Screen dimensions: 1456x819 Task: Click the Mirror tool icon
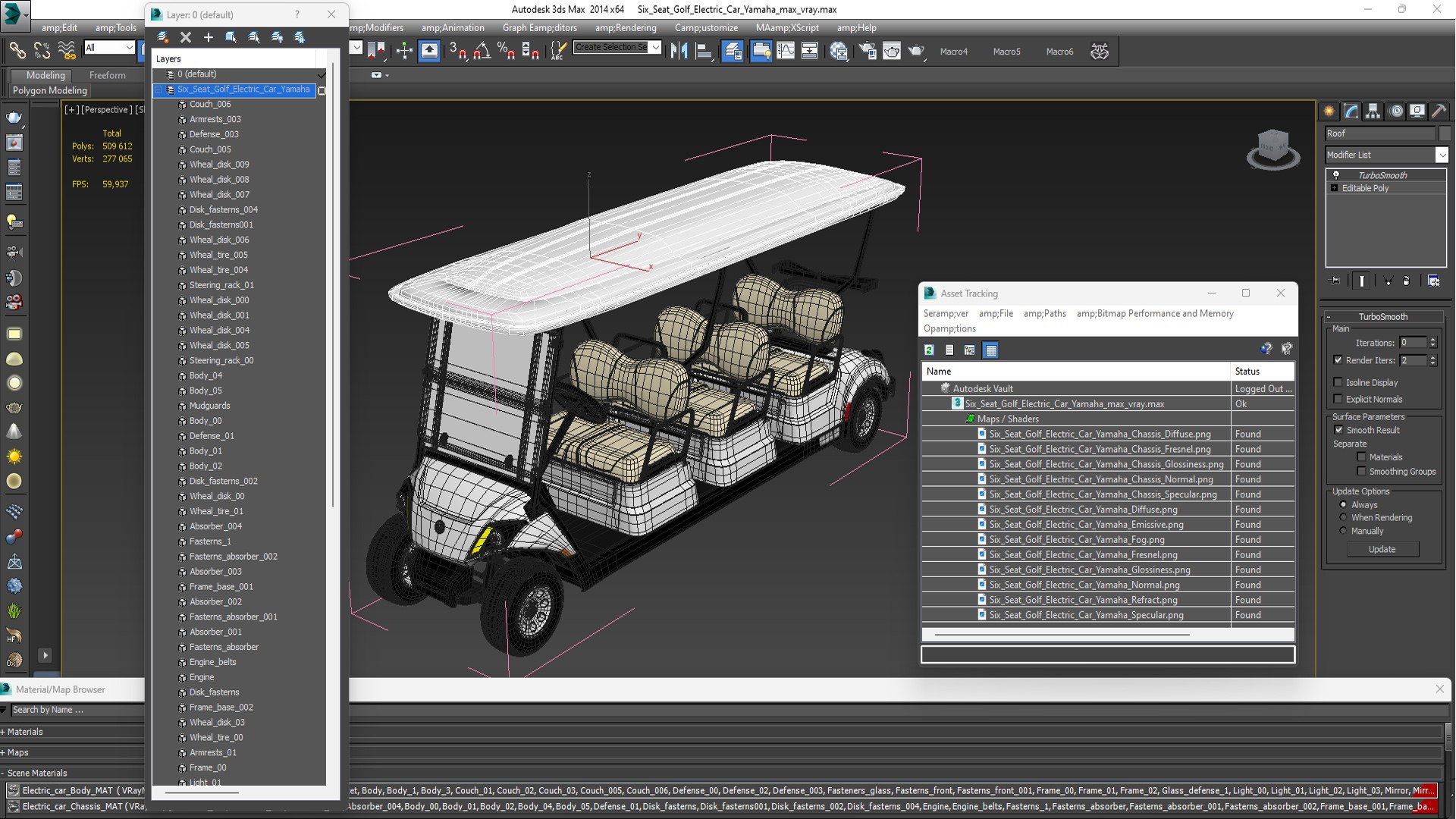(679, 51)
